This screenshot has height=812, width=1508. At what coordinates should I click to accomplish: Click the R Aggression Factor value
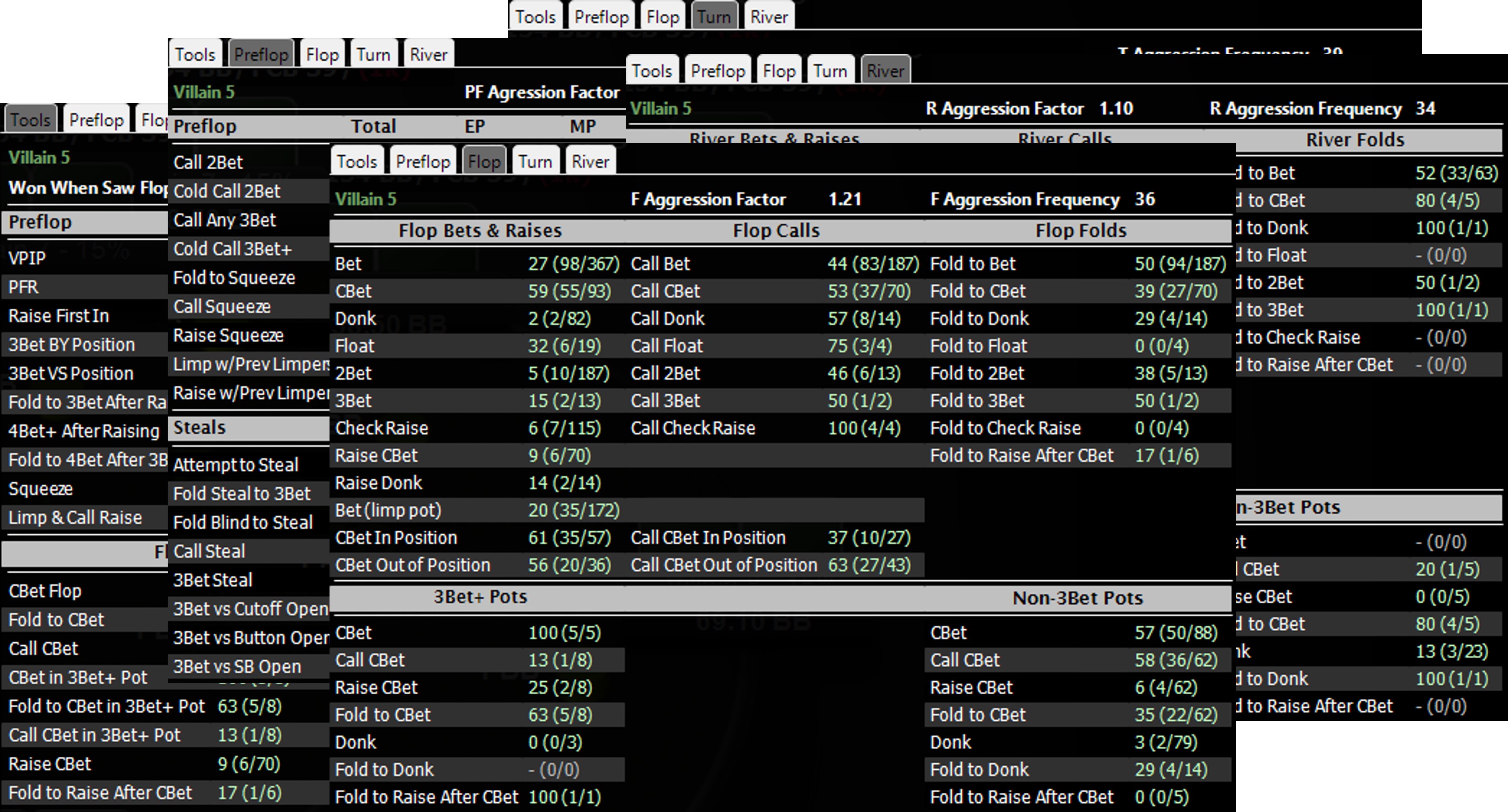coord(1116,109)
